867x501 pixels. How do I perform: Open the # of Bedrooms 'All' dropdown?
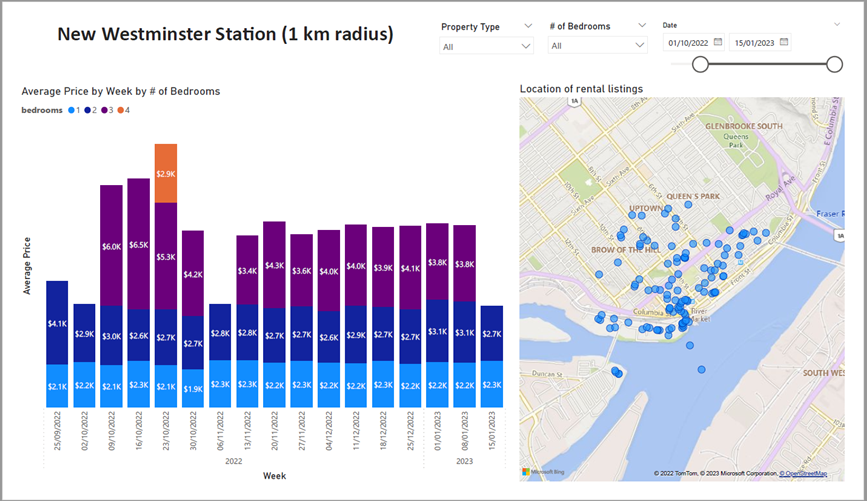click(x=598, y=46)
